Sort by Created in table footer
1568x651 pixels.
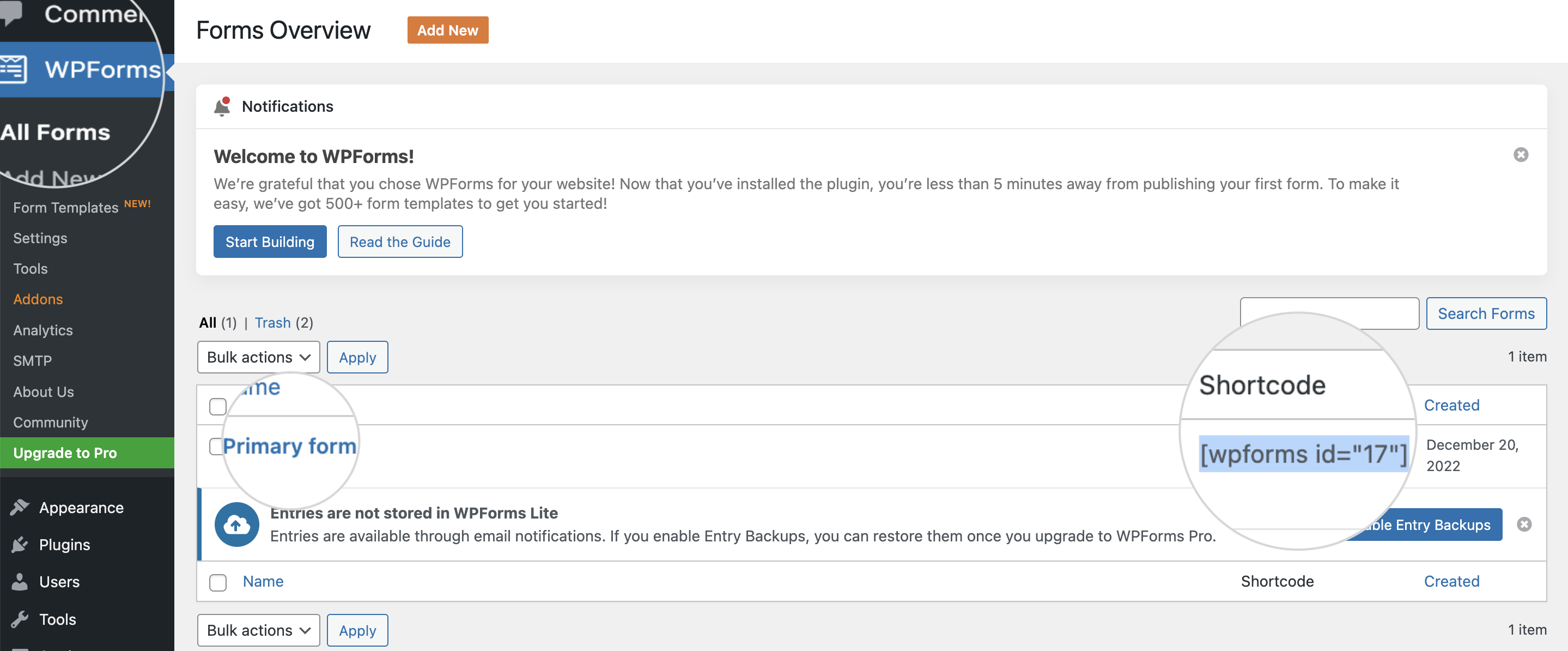pos(1451,582)
